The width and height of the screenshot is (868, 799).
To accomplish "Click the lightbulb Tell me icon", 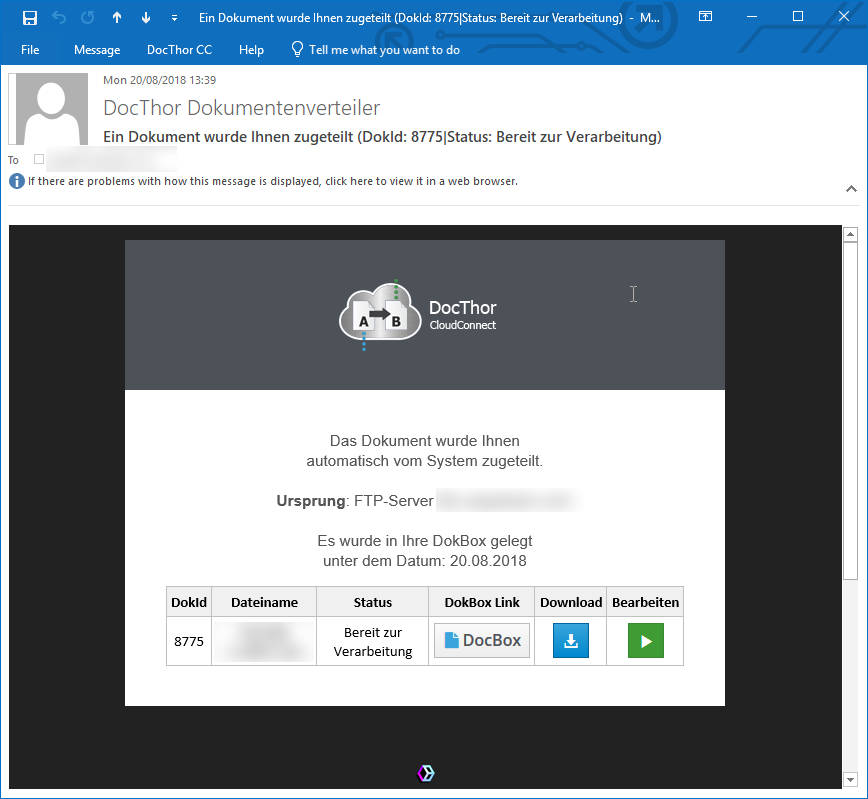I will click(297, 49).
